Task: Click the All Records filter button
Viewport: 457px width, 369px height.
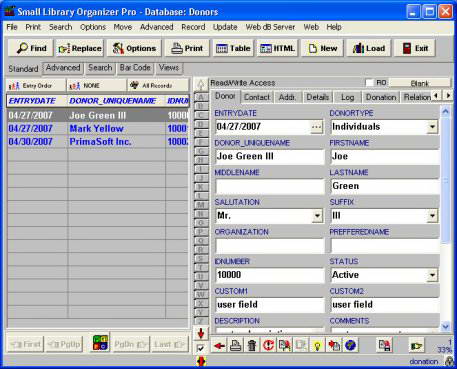Action: coord(158,86)
